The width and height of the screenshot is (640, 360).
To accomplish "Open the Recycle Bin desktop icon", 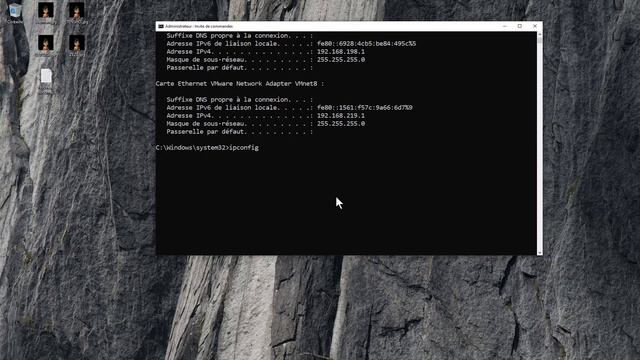I will 15,12.
